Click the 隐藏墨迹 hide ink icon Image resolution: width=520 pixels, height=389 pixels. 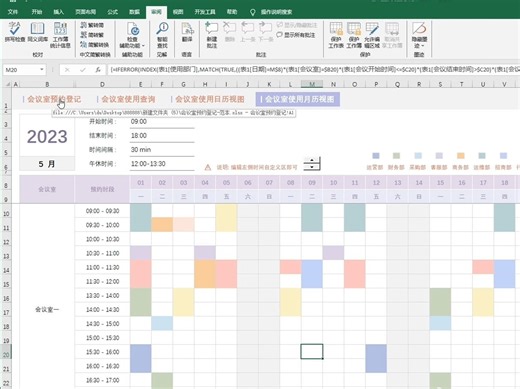click(x=419, y=28)
